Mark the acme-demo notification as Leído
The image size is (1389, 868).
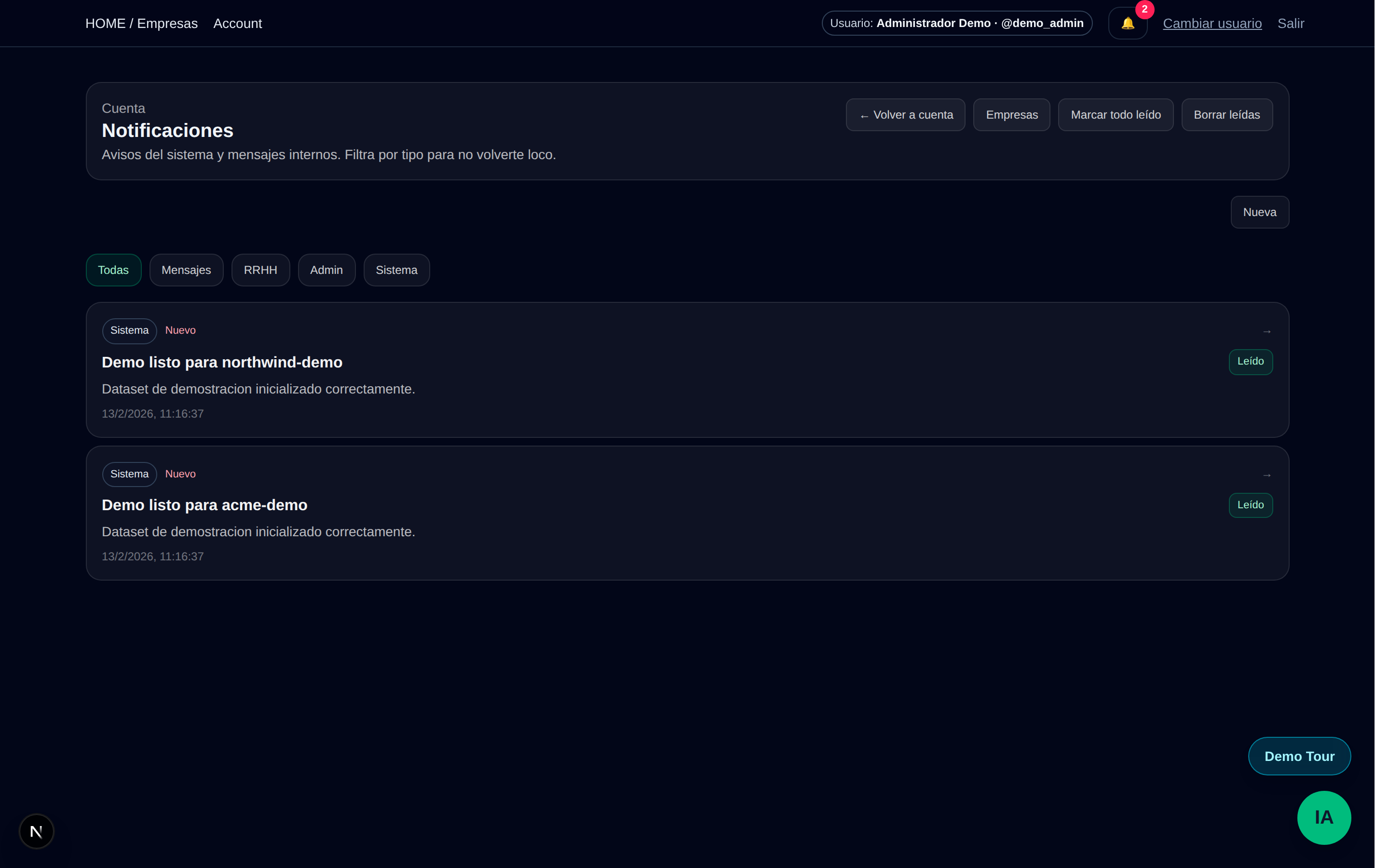(1251, 505)
